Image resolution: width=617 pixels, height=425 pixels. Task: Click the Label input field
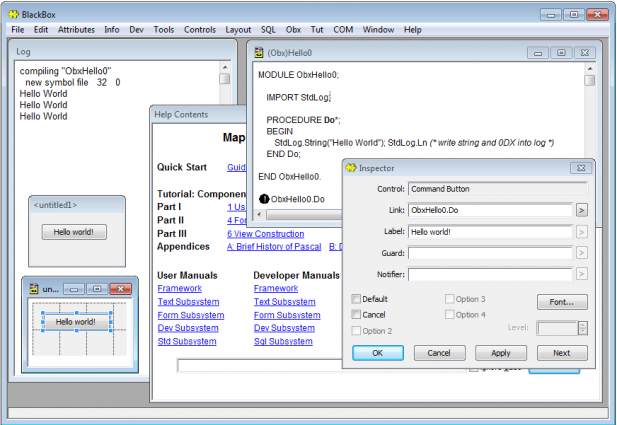coord(490,232)
